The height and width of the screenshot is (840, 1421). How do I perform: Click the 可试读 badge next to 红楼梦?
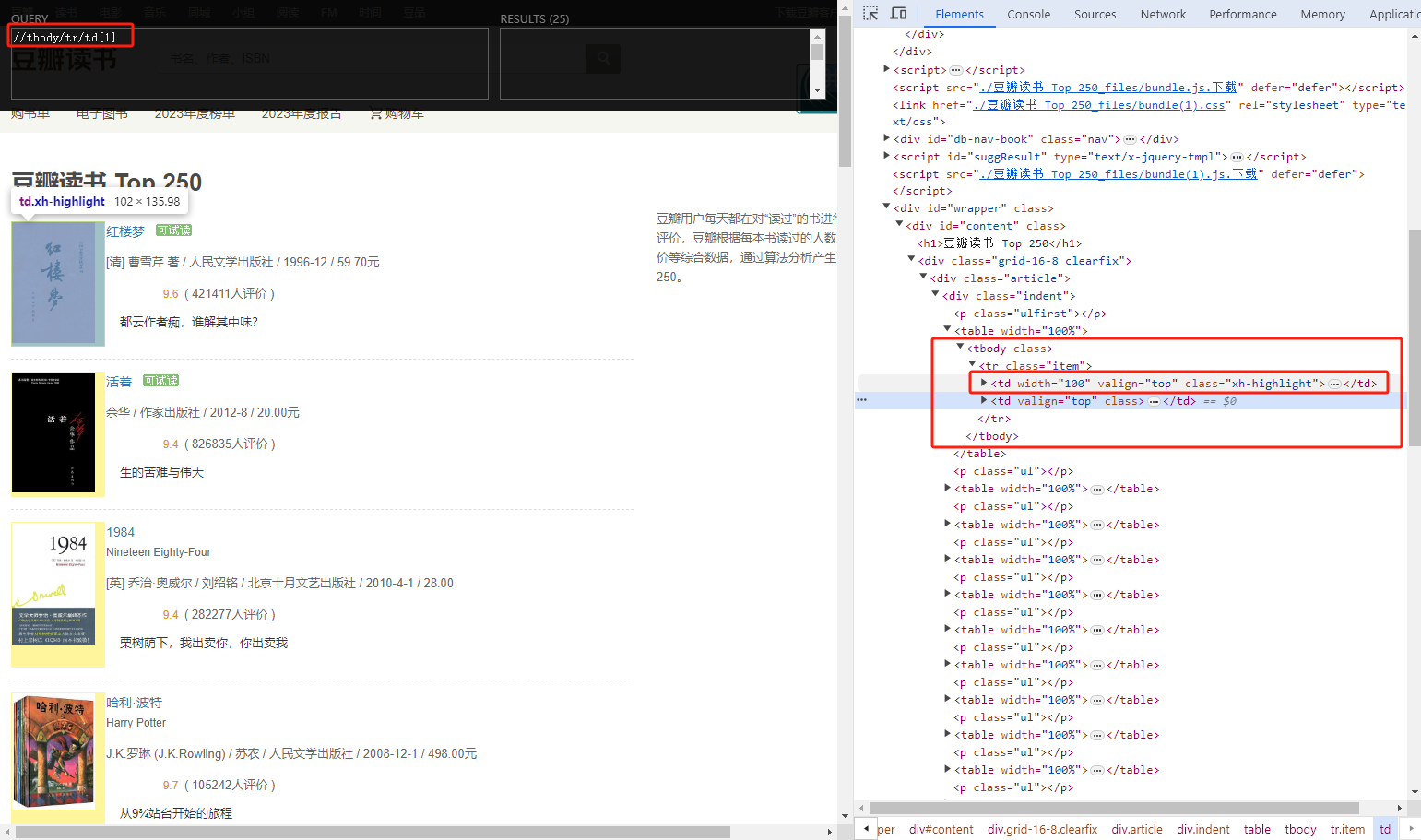[173, 231]
